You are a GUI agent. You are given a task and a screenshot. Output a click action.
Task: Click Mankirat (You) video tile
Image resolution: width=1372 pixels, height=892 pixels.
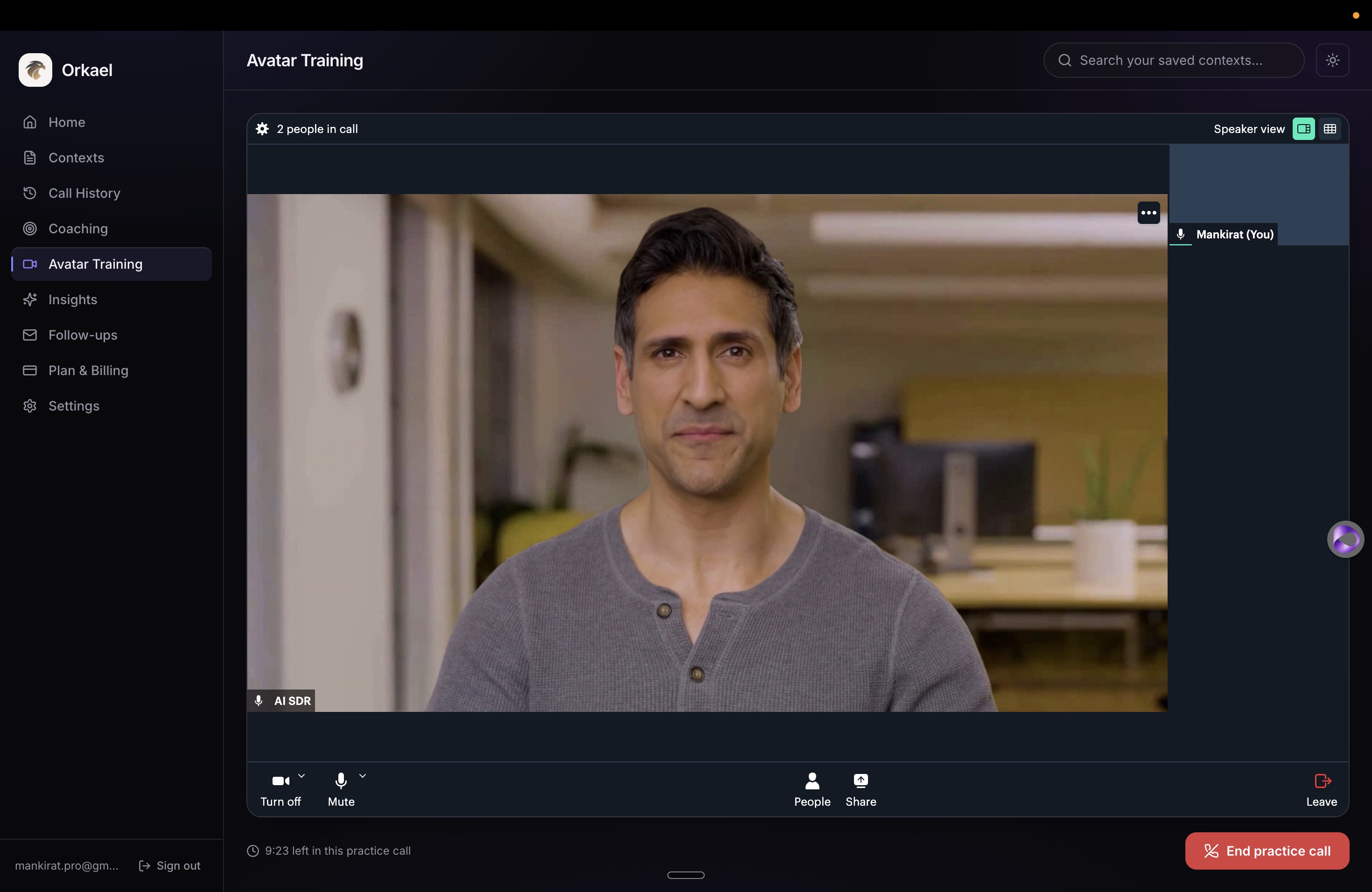pos(1259,195)
